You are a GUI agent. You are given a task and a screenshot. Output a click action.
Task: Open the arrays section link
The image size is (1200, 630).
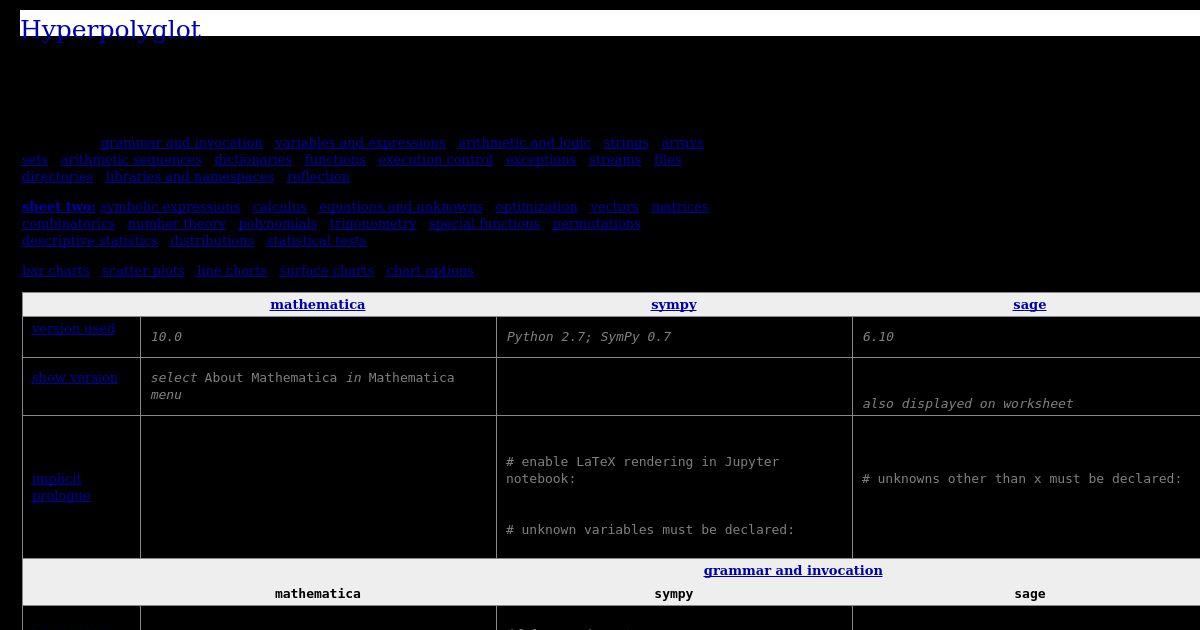point(682,143)
